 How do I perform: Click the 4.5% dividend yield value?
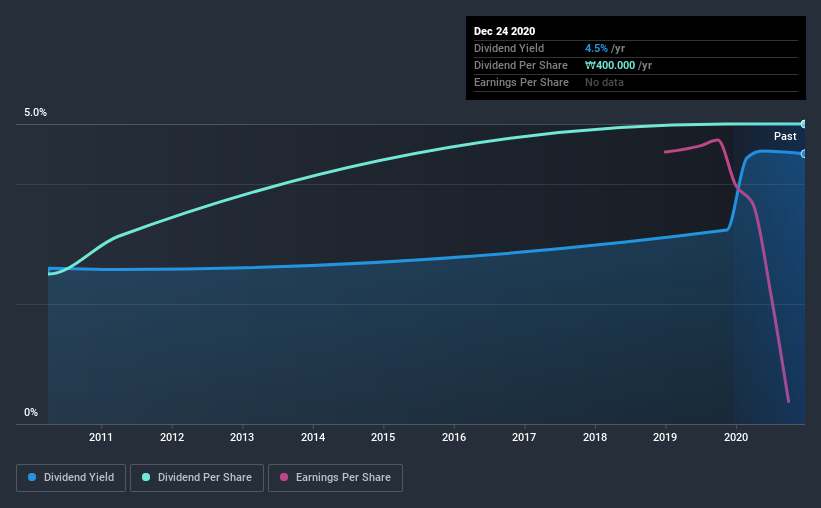tap(596, 48)
